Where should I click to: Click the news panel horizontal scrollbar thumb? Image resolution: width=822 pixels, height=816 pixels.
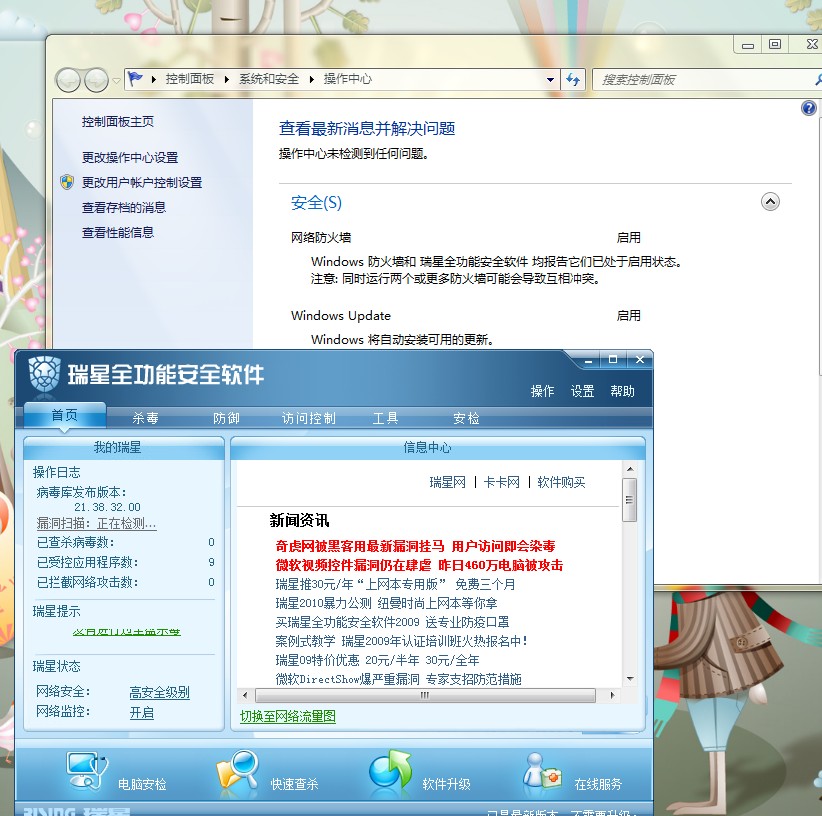pyautogui.click(x=425, y=695)
